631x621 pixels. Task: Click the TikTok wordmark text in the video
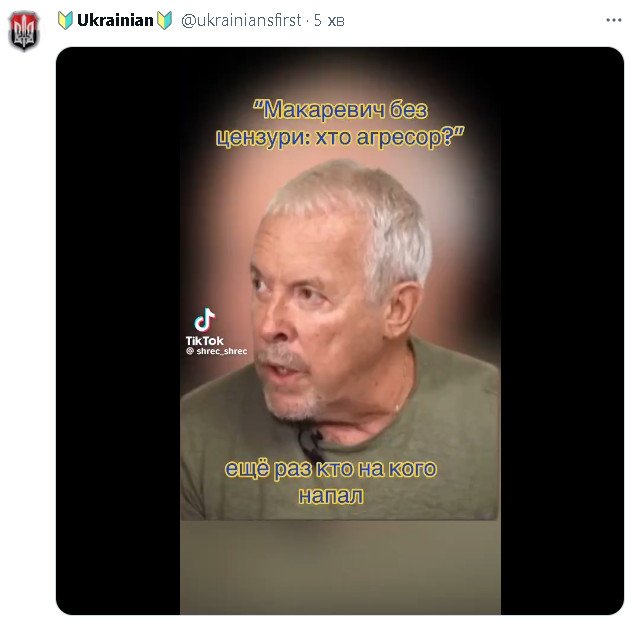[x=204, y=340]
